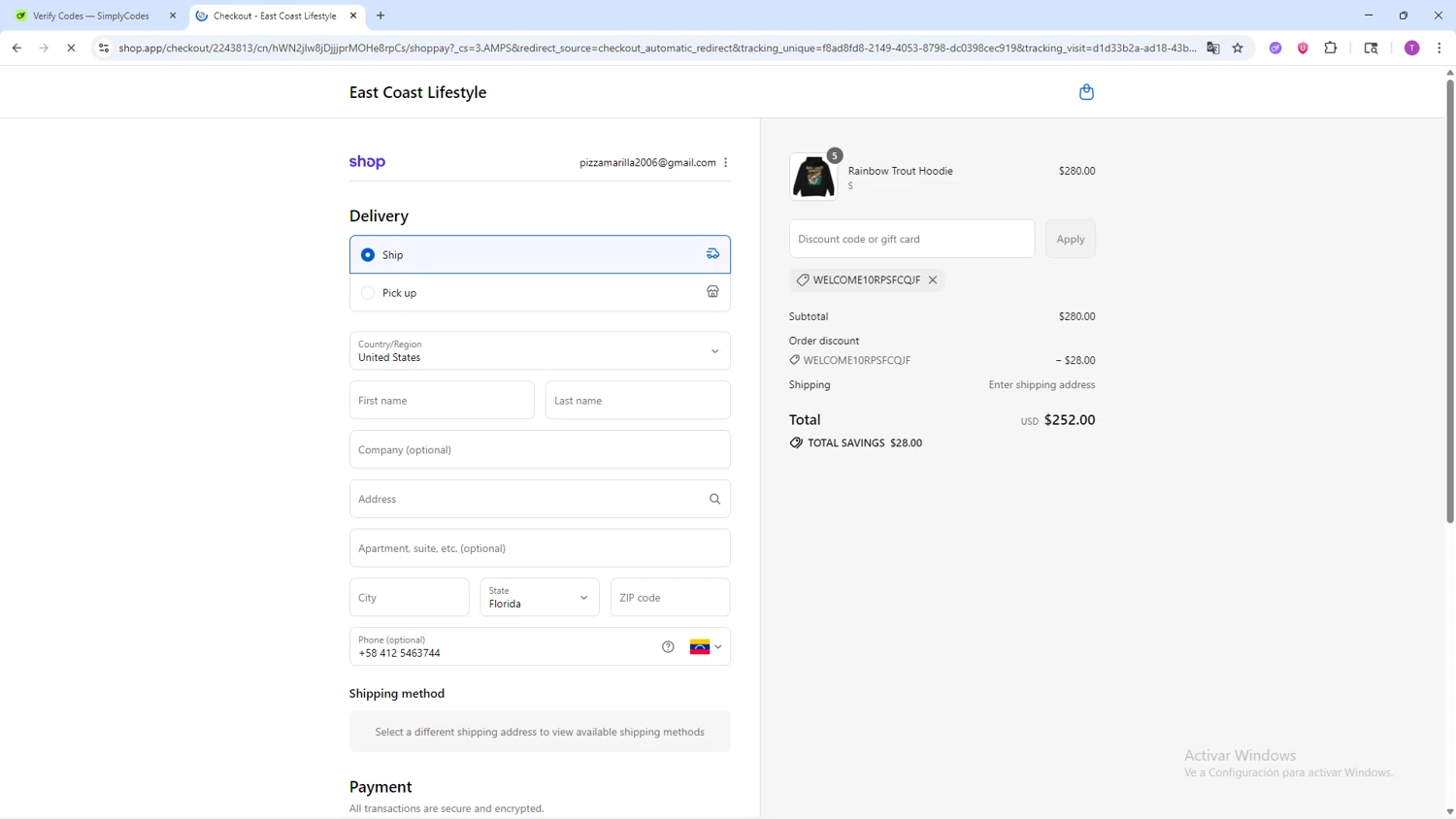Click the Apartment, suite field

point(540,548)
